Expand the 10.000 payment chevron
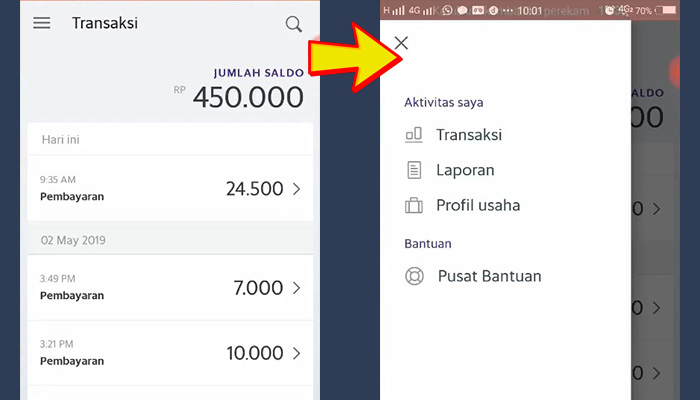 coord(296,353)
